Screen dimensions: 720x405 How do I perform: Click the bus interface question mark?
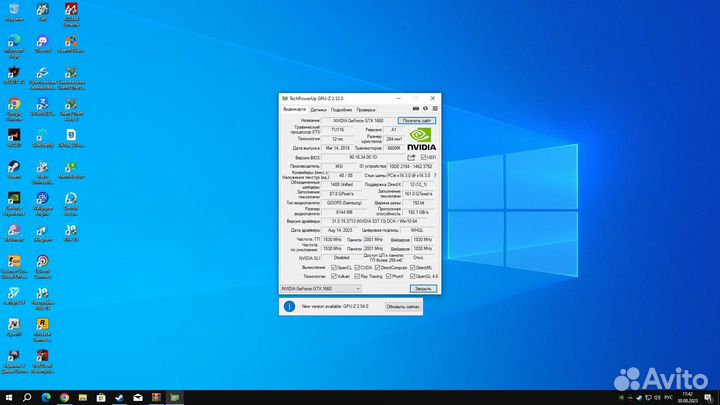[435, 175]
